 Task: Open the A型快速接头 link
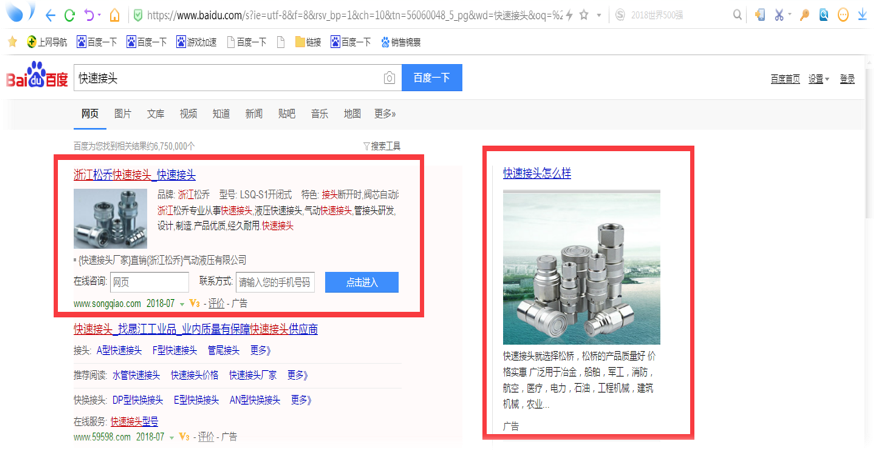click(119, 351)
